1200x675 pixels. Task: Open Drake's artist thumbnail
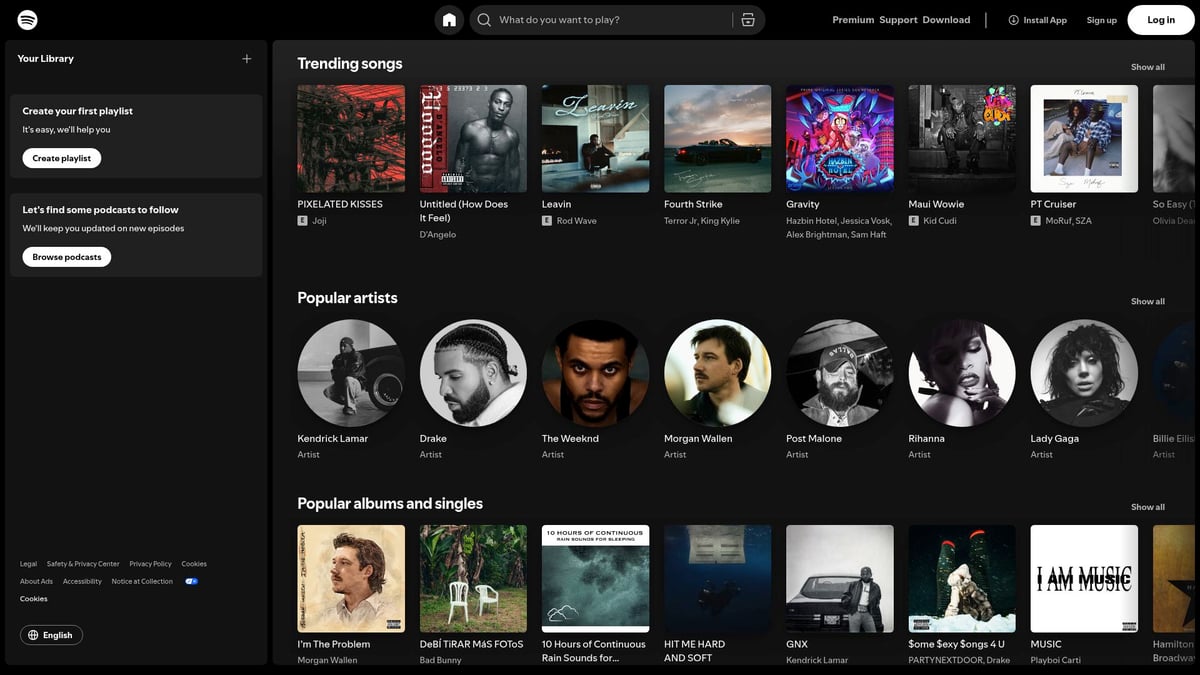(472, 372)
